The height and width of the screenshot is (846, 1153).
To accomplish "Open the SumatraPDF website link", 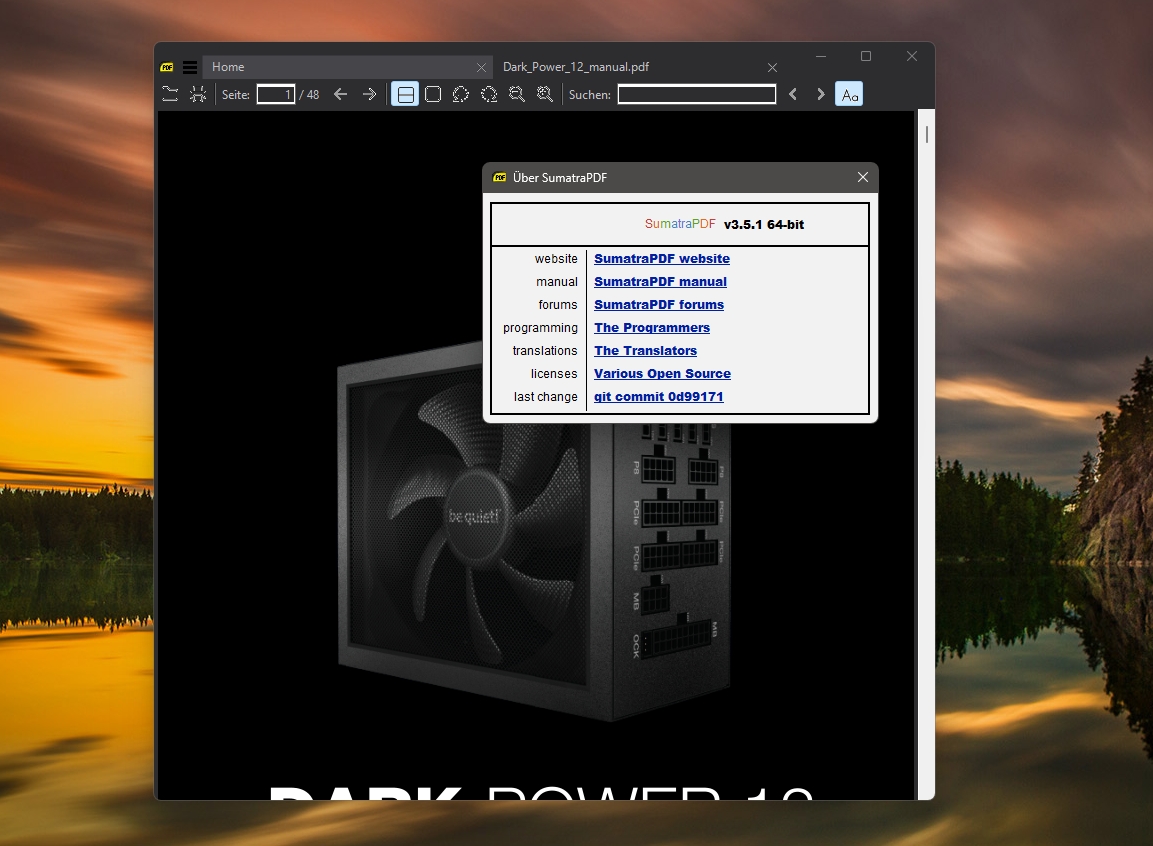I will pyautogui.click(x=662, y=259).
